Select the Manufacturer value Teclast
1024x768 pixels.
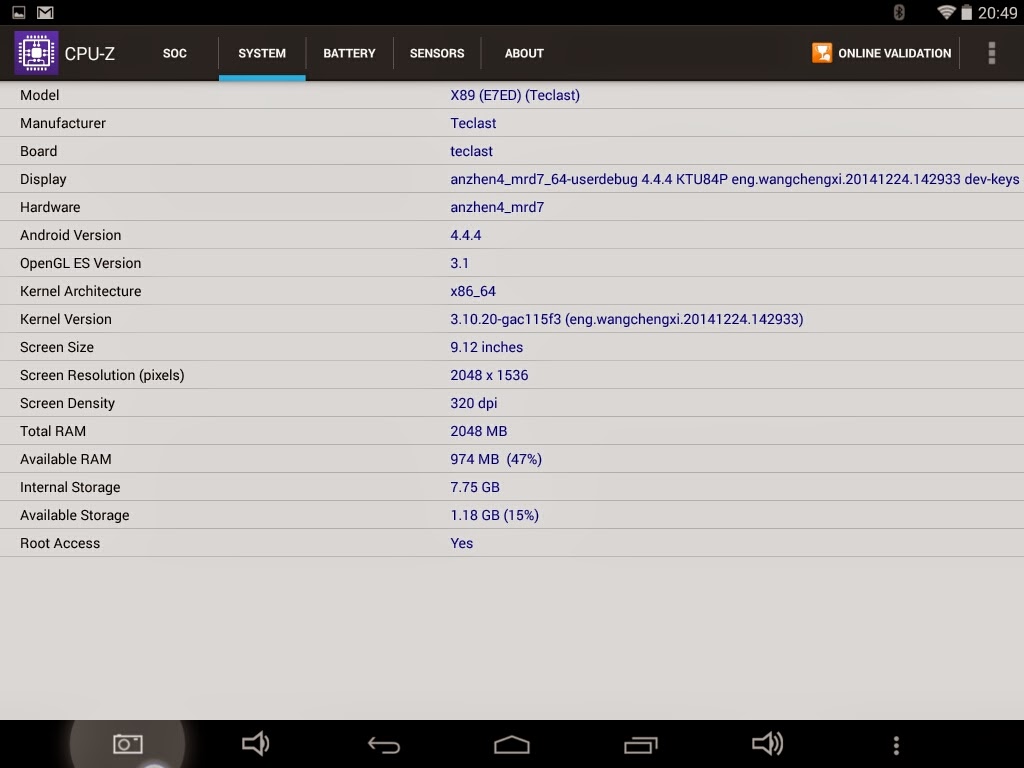473,123
